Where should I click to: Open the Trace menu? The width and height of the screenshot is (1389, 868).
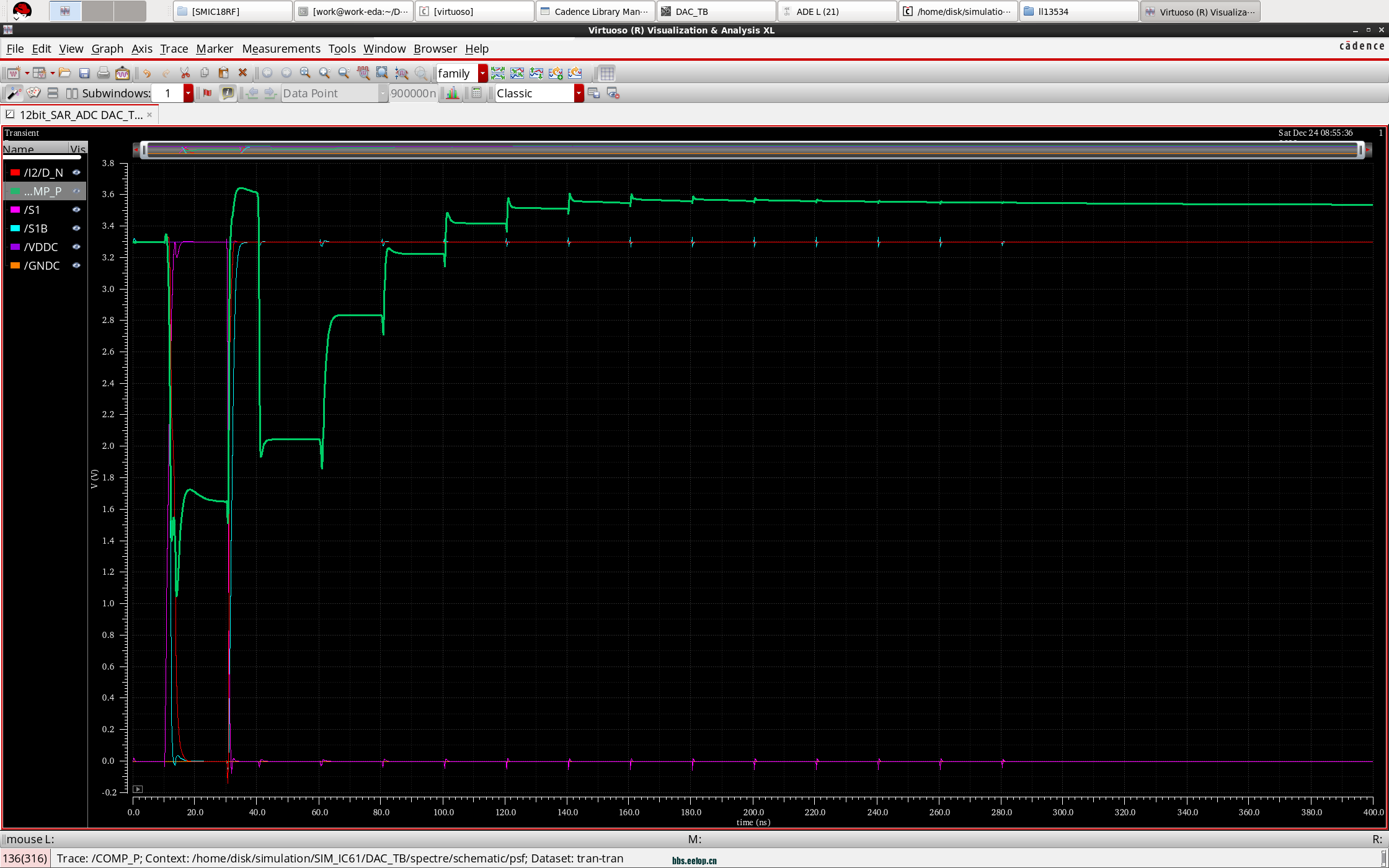pos(174,48)
